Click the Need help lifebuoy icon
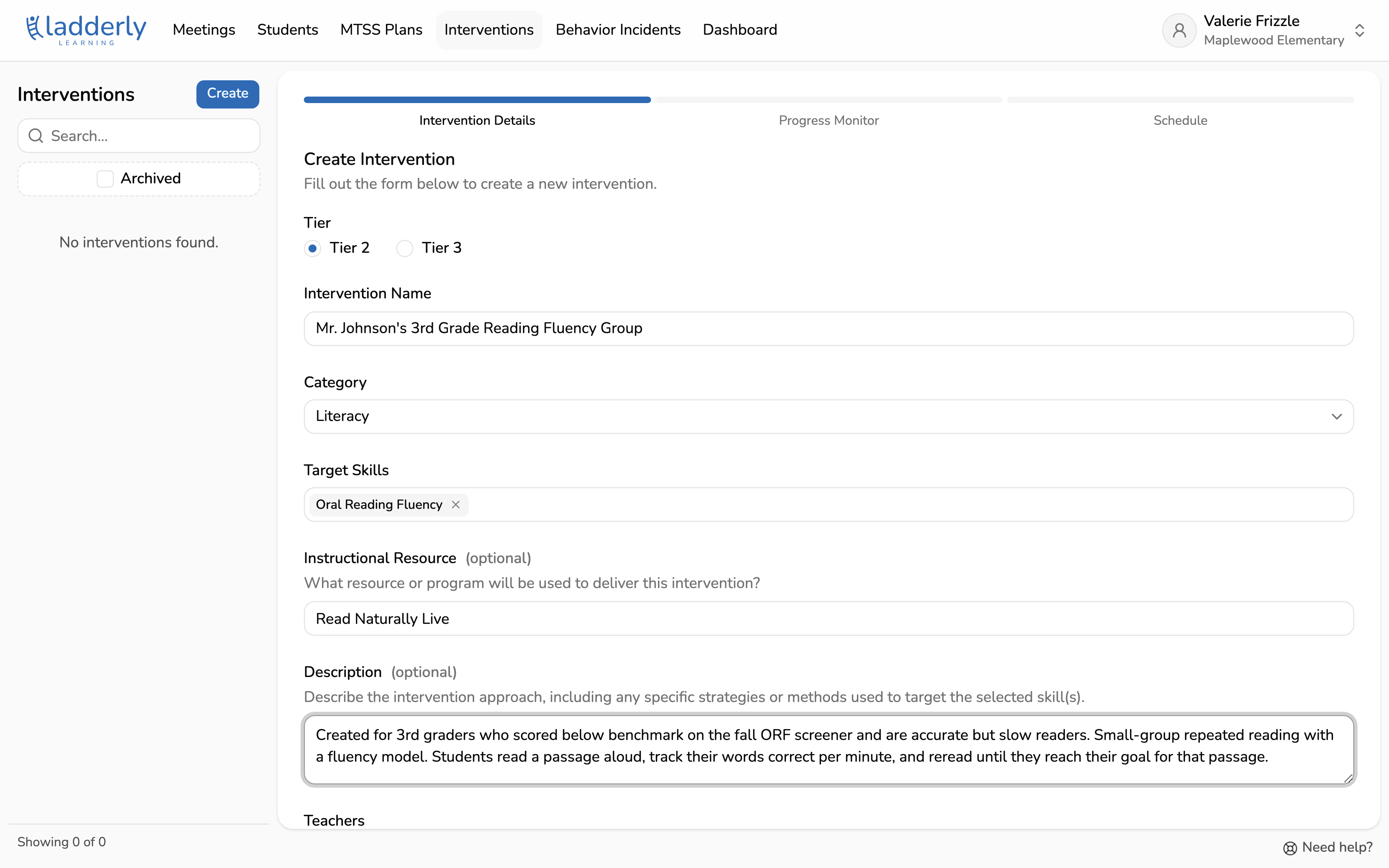The height and width of the screenshot is (868, 1389). pos(1290,848)
